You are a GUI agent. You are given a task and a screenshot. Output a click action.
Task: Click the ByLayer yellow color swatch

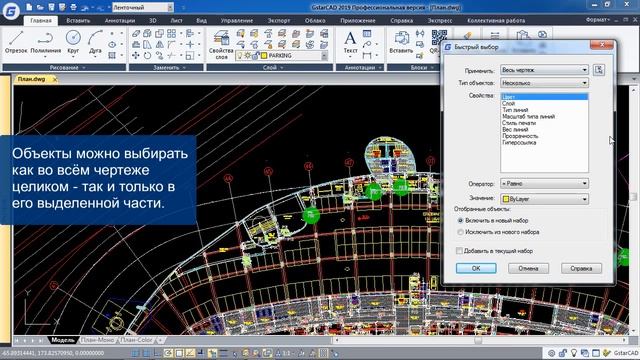tap(506, 199)
